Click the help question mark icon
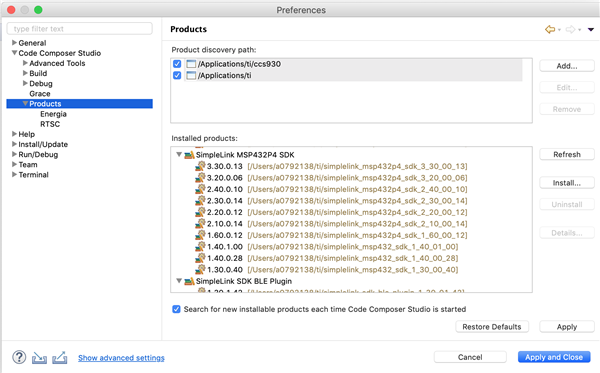The height and width of the screenshot is (373, 600). (x=19, y=357)
